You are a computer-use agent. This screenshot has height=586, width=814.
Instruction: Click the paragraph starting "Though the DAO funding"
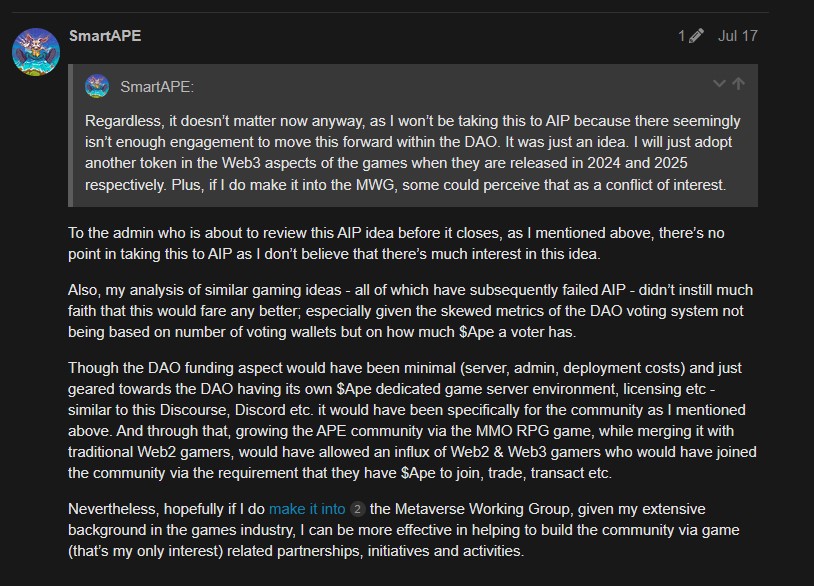412,420
